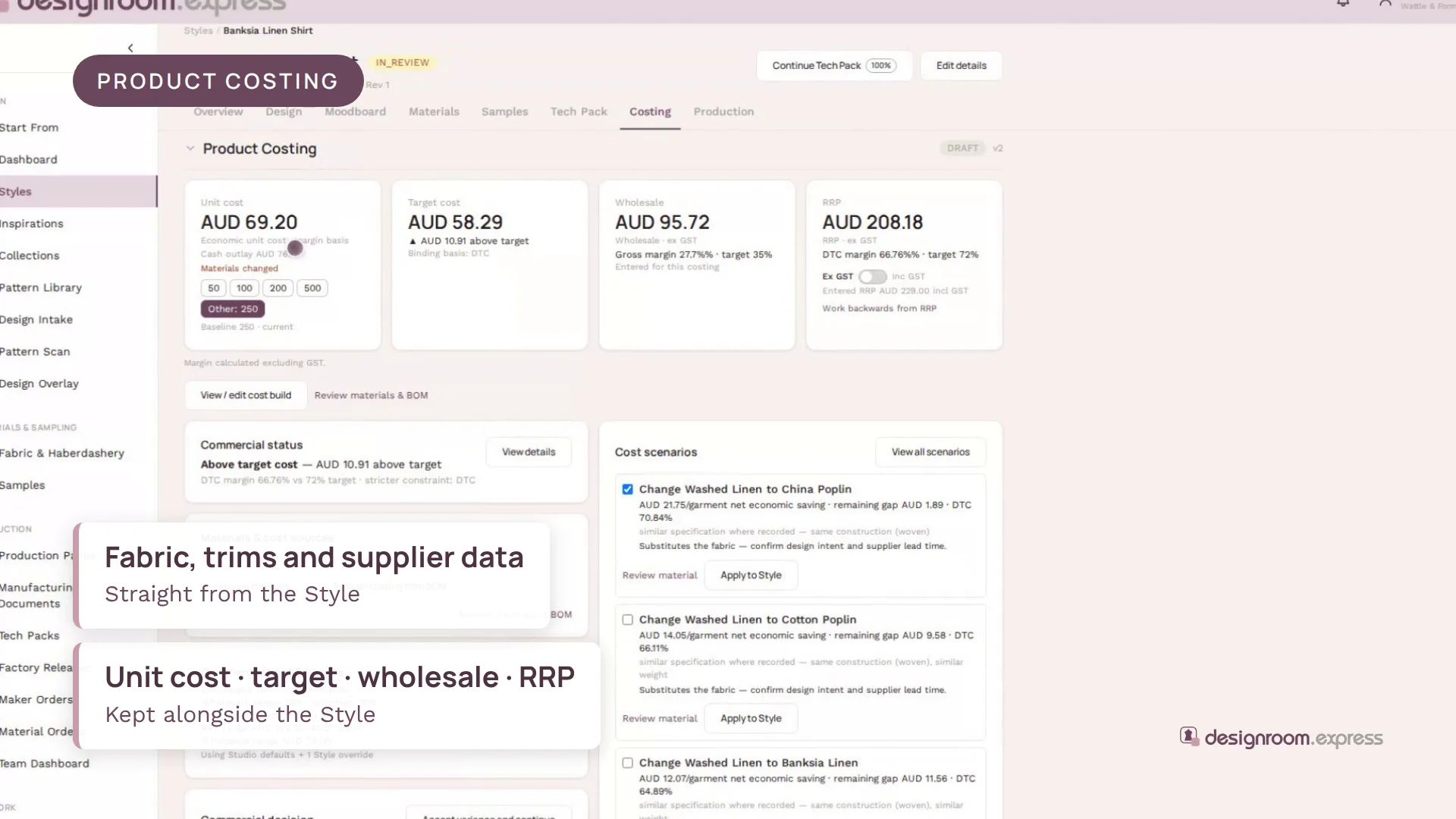Click Styles breadcrumb link
This screenshot has height=819, width=1456.
click(198, 31)
